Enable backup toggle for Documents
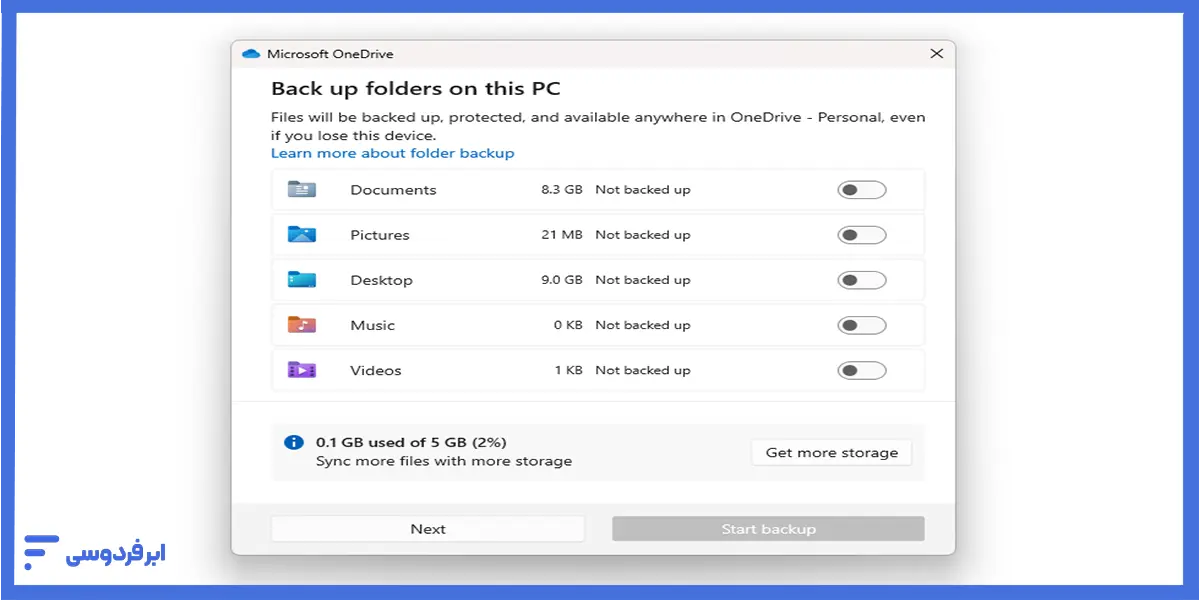Image resolution: width=1200 pixels, height=600 pixels. tap(862, 190)
